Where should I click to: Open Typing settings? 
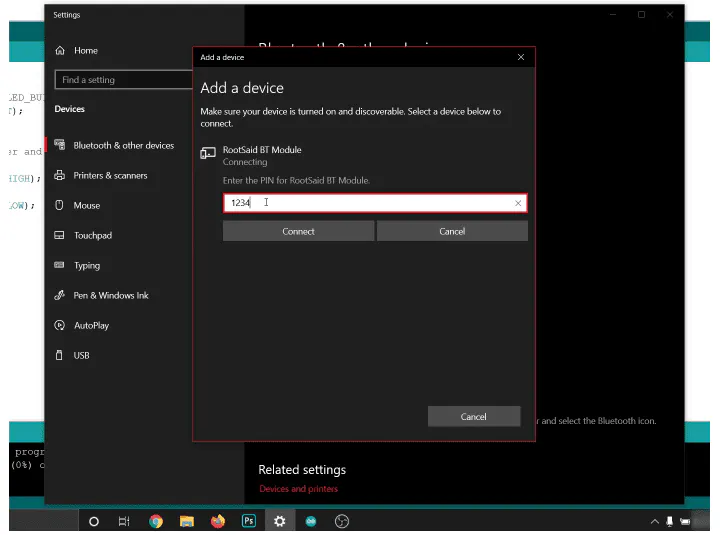(87, 266)
